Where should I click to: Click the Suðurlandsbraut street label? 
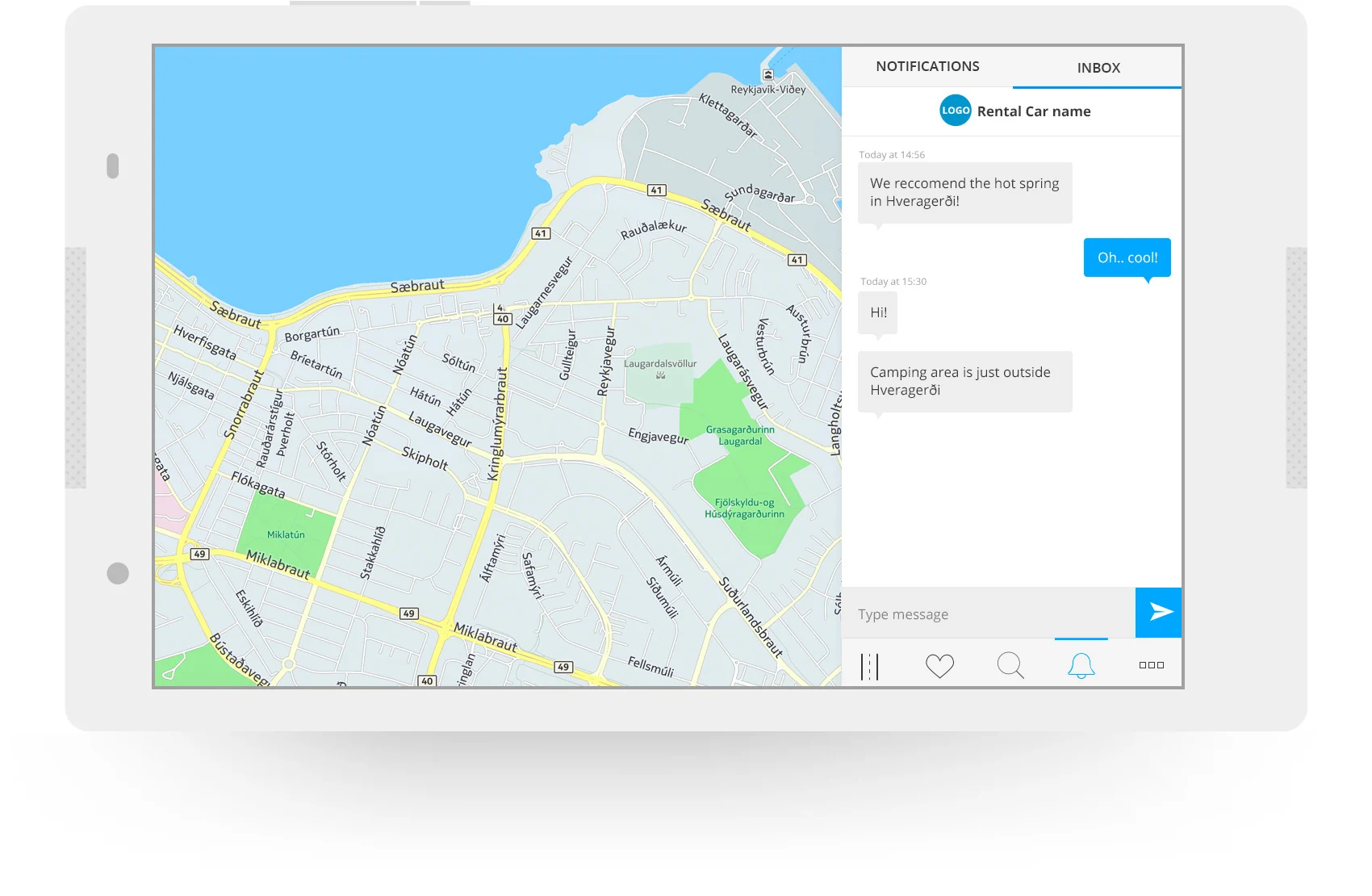[x=751, y=617]
